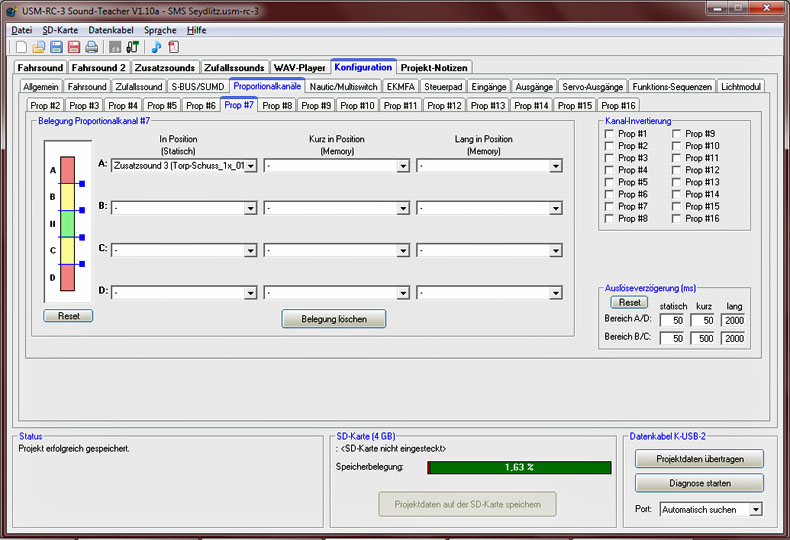The height and width of the screenshot is (540, 790).
Task: Click Reset below the channel range bar
Action: (68, 316)
